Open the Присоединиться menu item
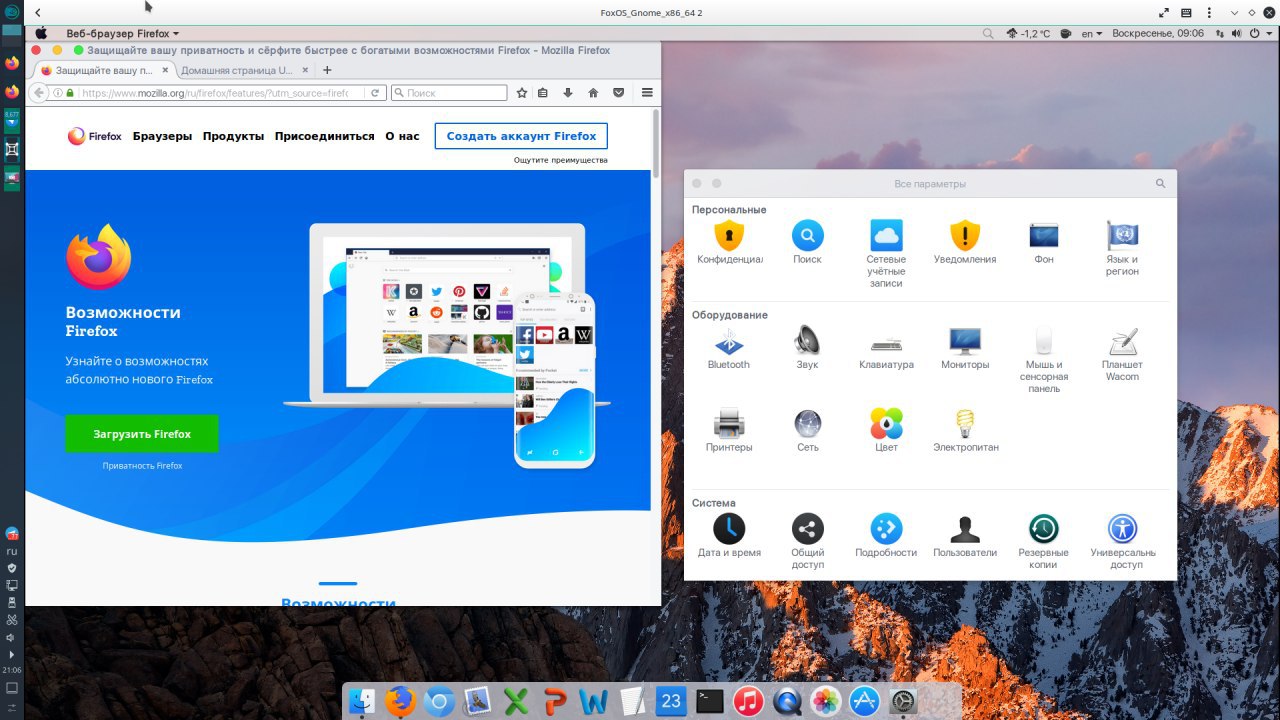 pos(324,136)
